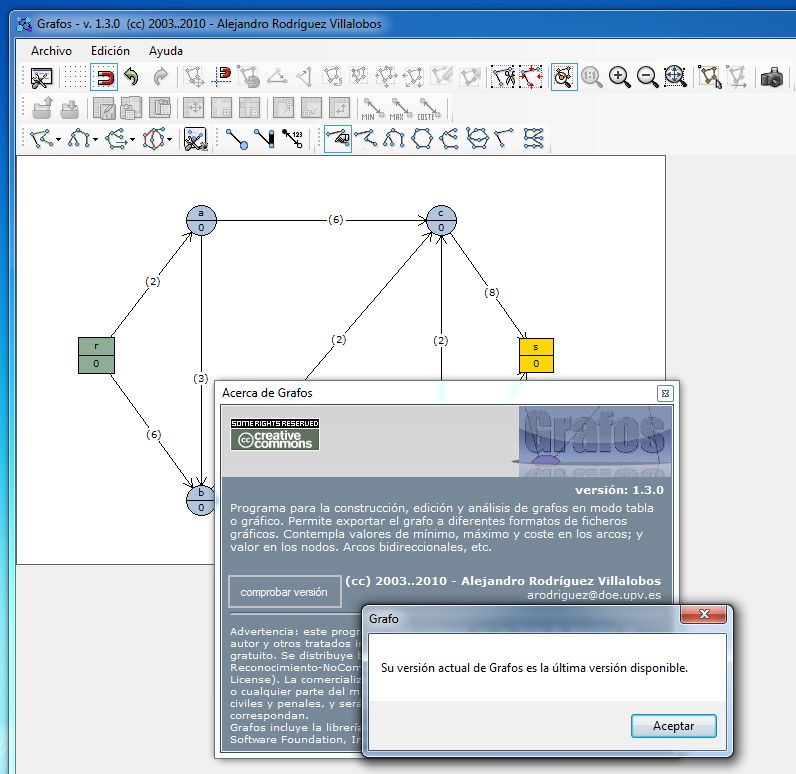Open the Archivo menu

[x=51, y=50]
